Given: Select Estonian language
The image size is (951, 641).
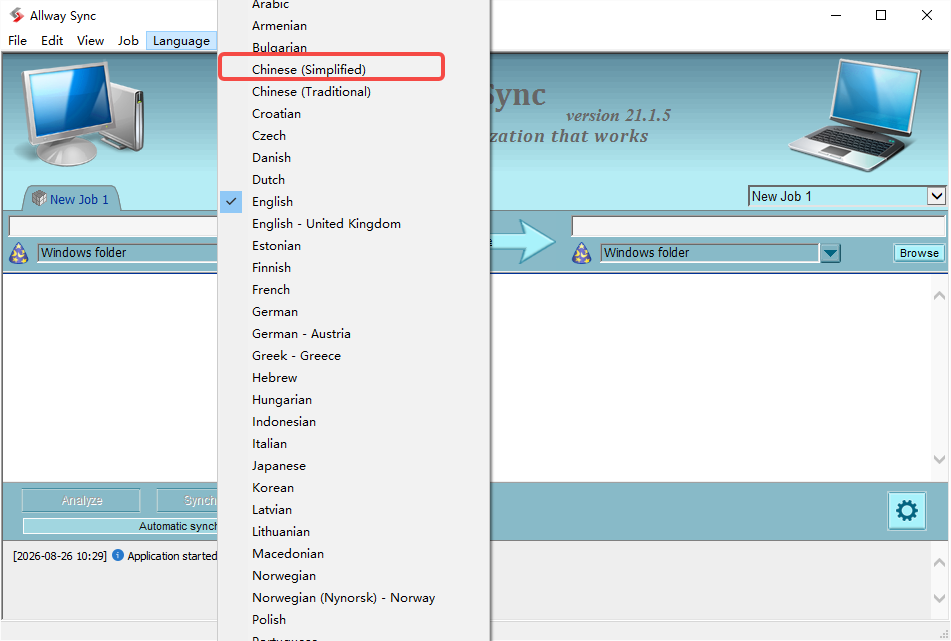Looking at the screenshot, I should pos(354,246).
